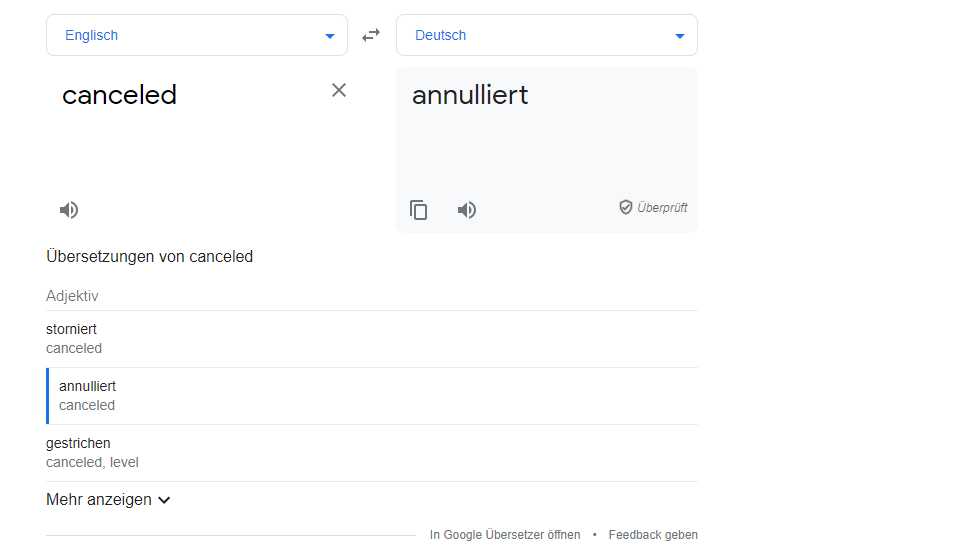
Task: Click the 'Englisch' language label
Action: (92, 35)
